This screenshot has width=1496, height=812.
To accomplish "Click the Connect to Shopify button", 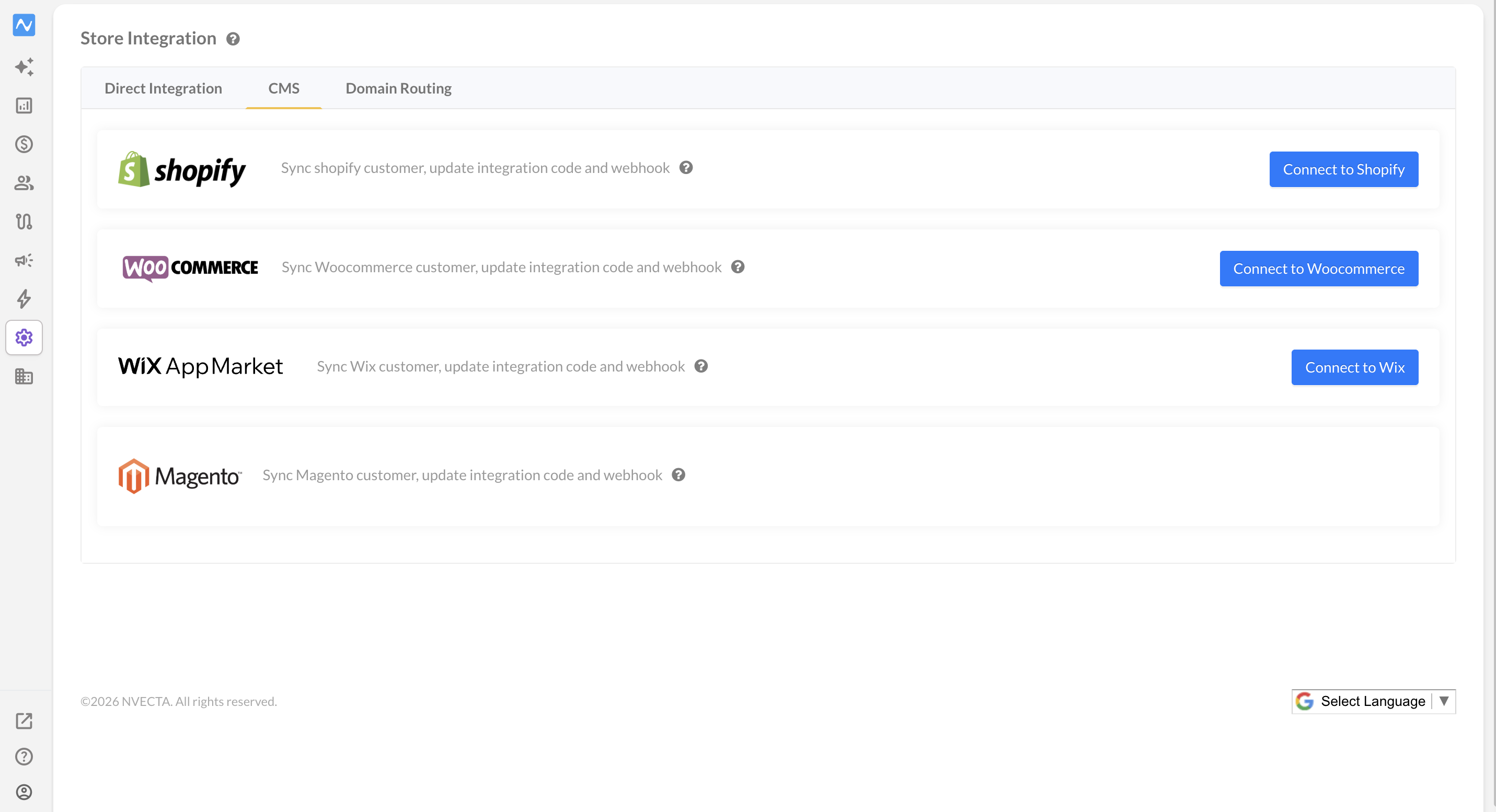I will [x=1344, y=169].
